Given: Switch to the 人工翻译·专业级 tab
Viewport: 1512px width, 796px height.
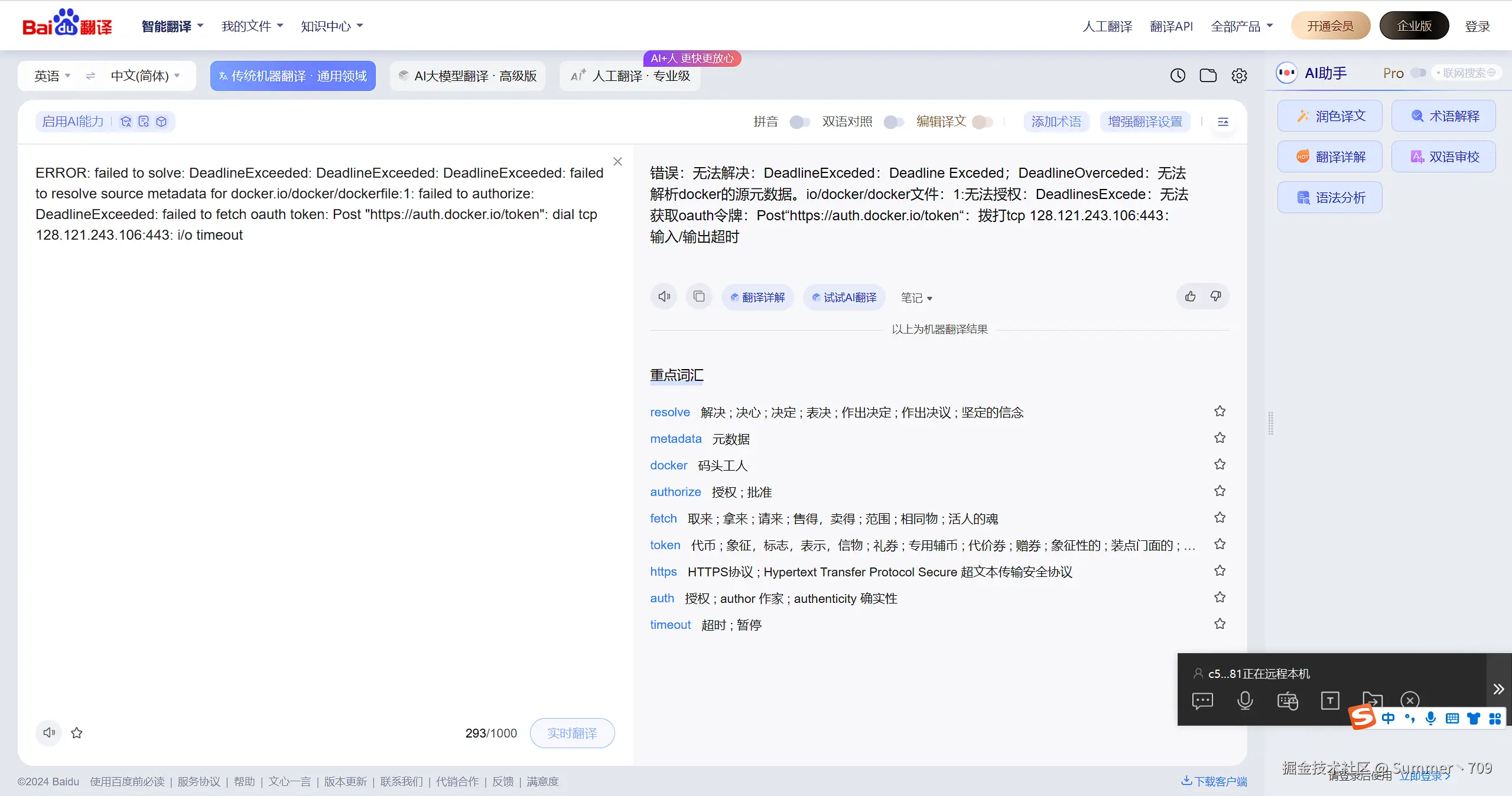Looking at the screenshot, I should [x=629, y=76].
